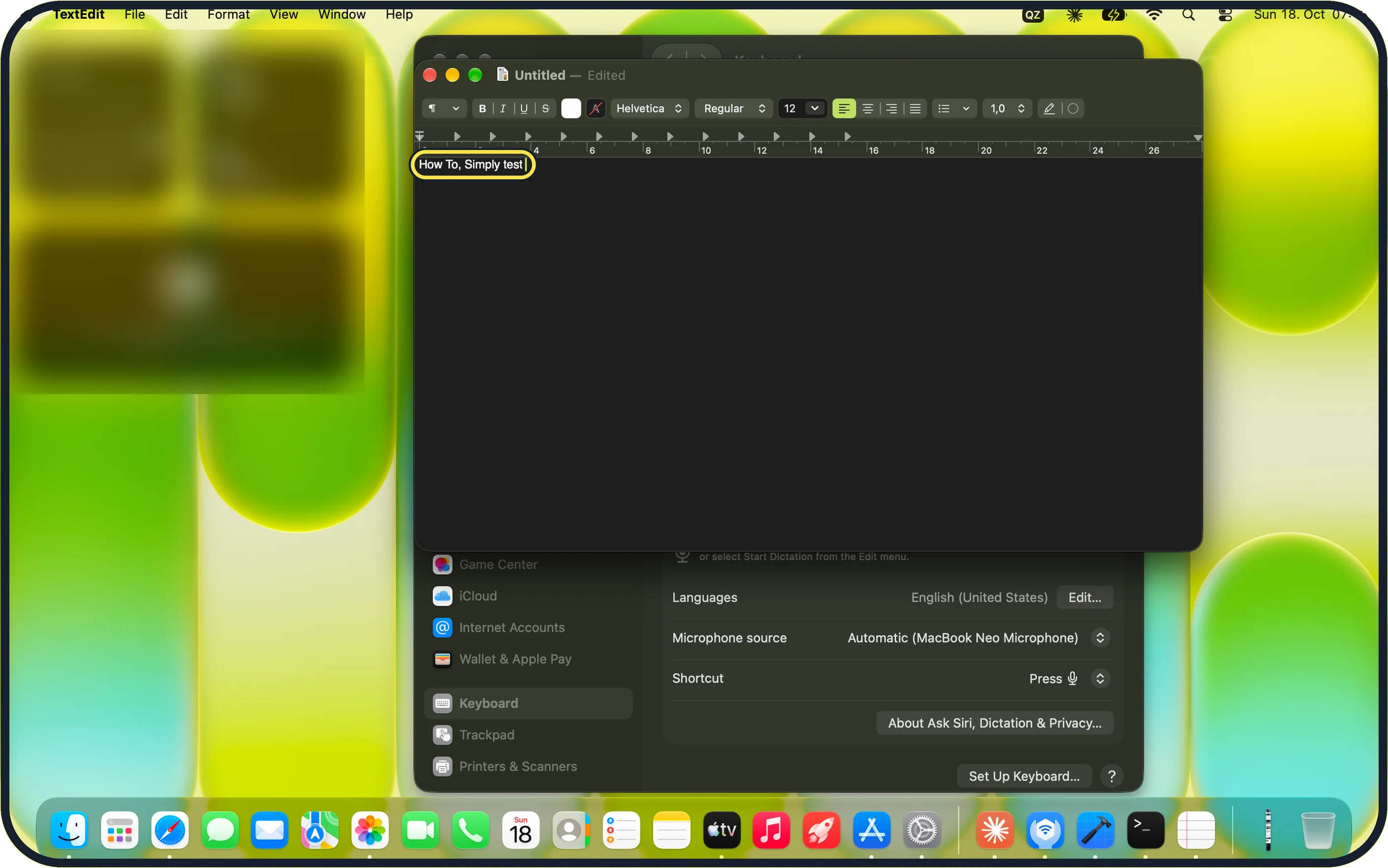This screenshot has height=868, width=1388.
Task: Click the Edit... button for Languages
Action: coord(1085,597)
